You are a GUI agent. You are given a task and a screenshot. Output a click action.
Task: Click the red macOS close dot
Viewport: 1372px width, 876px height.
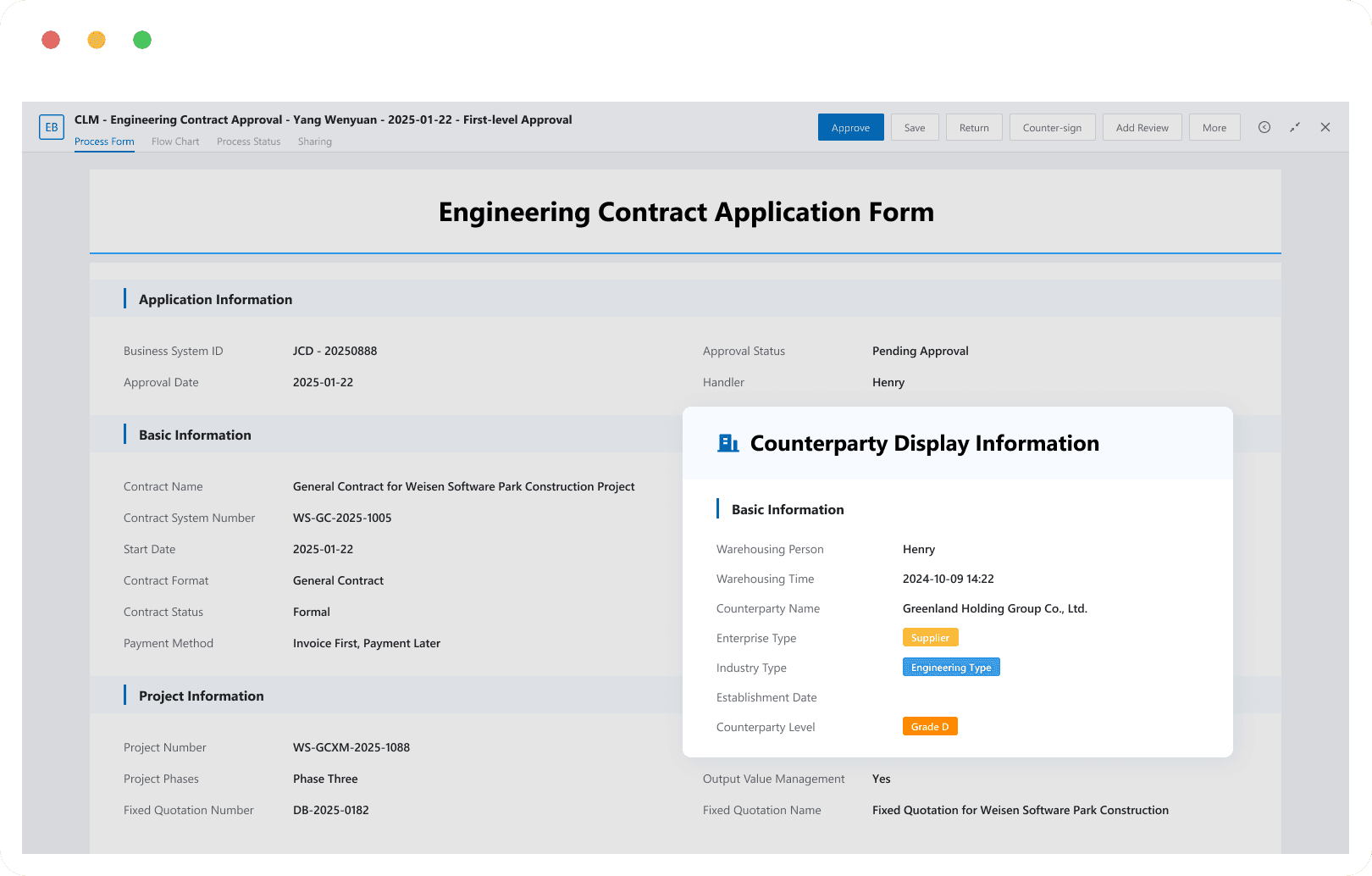[51, 40]
